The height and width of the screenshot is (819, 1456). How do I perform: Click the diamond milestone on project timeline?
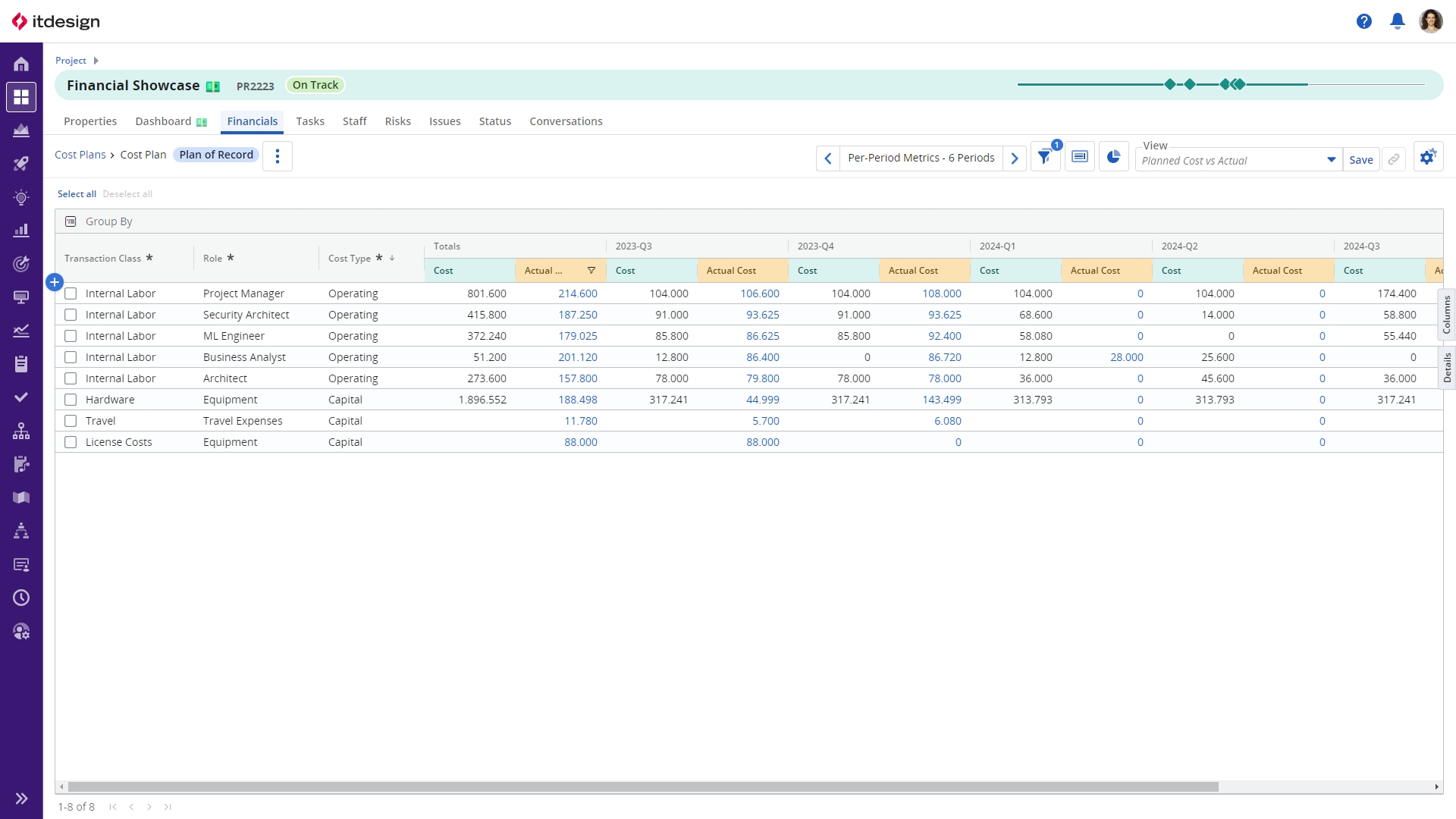coord(1169,84)
